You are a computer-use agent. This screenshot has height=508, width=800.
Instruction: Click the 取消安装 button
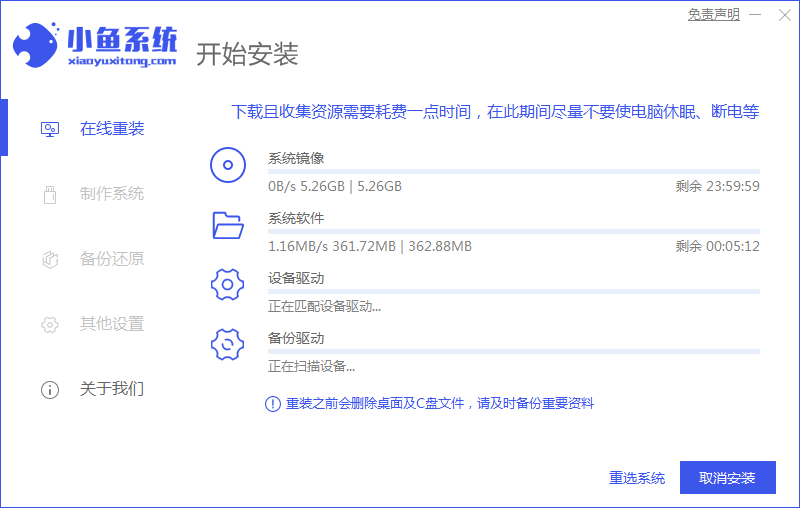727,478
